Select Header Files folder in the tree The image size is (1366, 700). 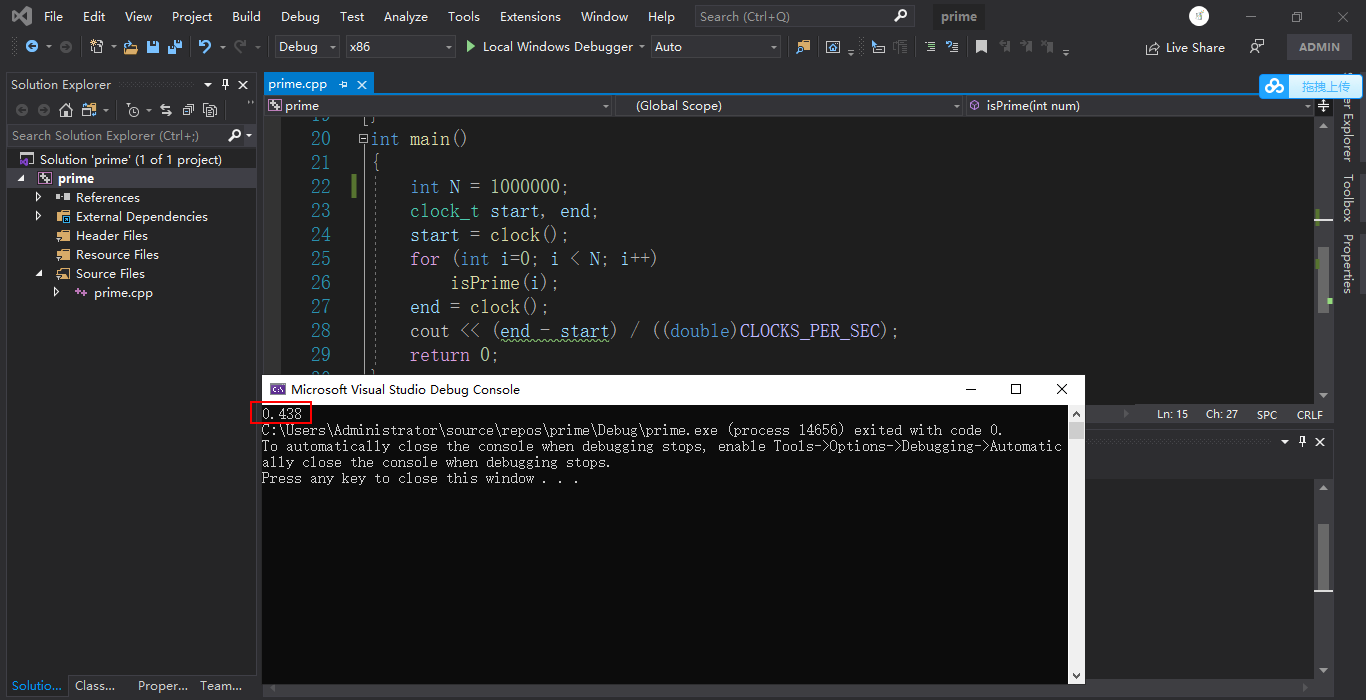[x=112, y=235]
